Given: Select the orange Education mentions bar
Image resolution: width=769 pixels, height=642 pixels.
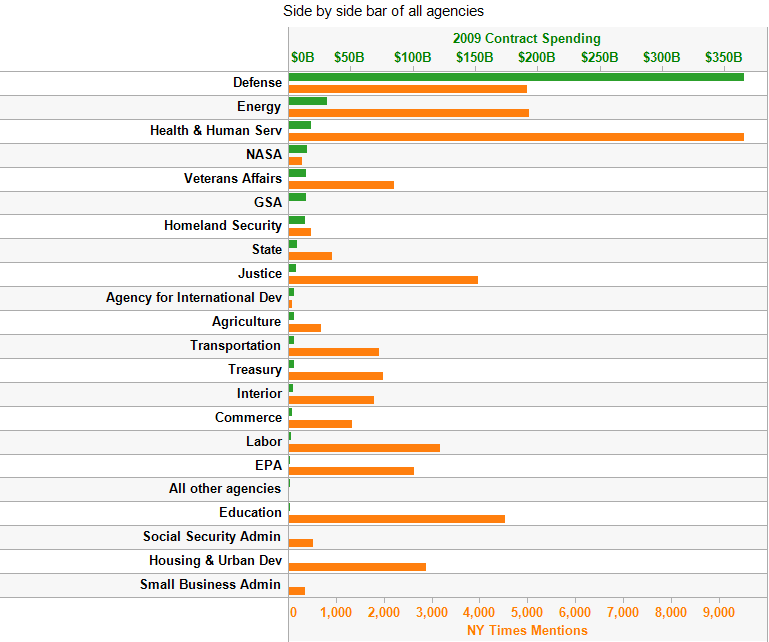Looking at the screenshot, I should [396, 519].
